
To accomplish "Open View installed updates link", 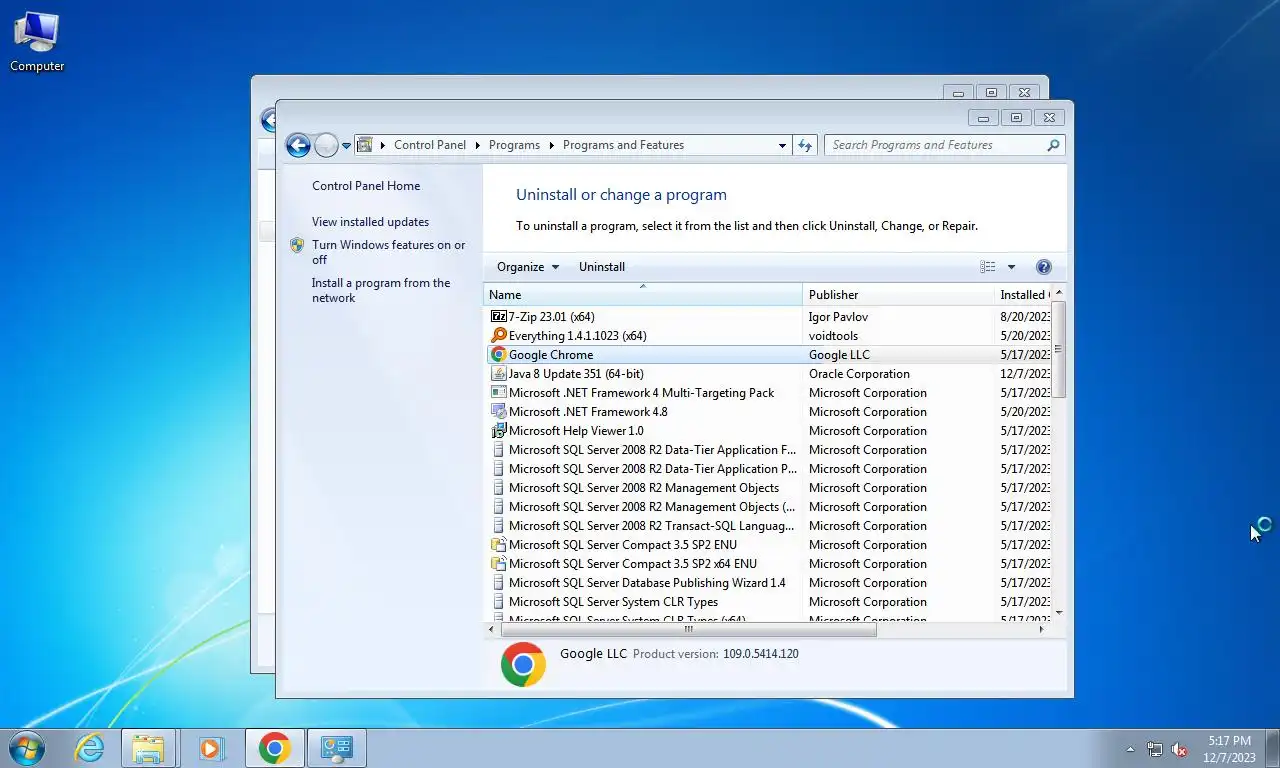I will pyautogui.click(x=370, y=222).
